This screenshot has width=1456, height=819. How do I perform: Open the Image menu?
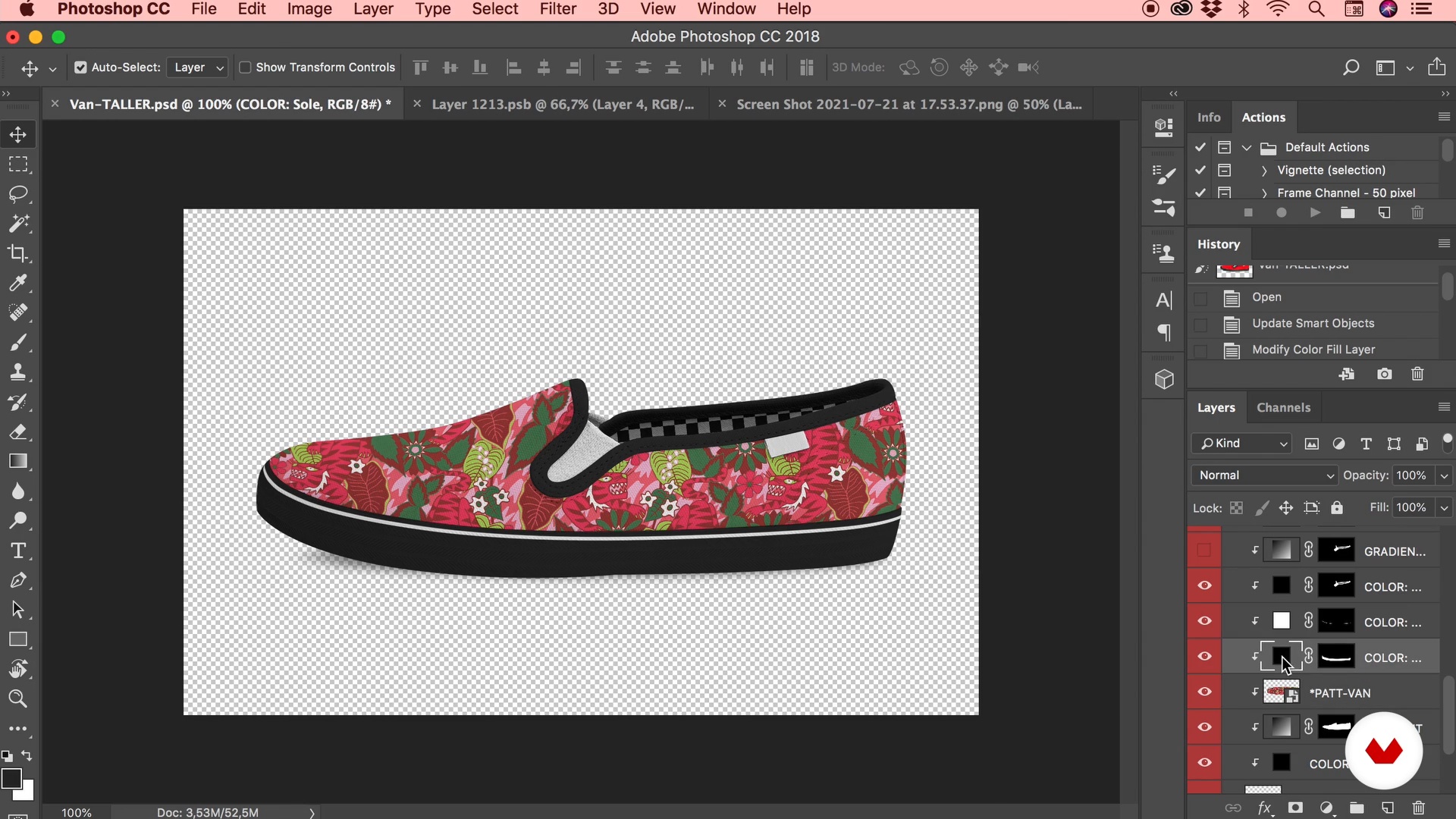coord(309,9)
